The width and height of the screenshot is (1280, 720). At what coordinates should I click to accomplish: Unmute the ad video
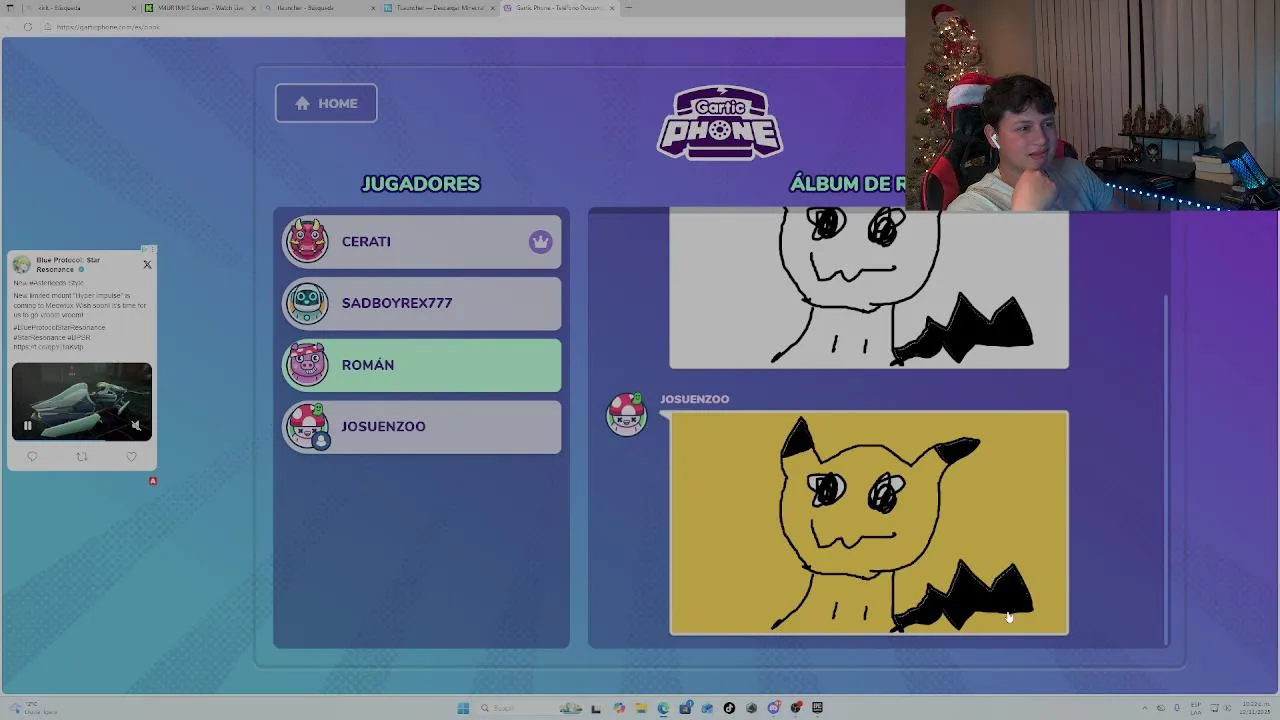click(x=136, y=426)
